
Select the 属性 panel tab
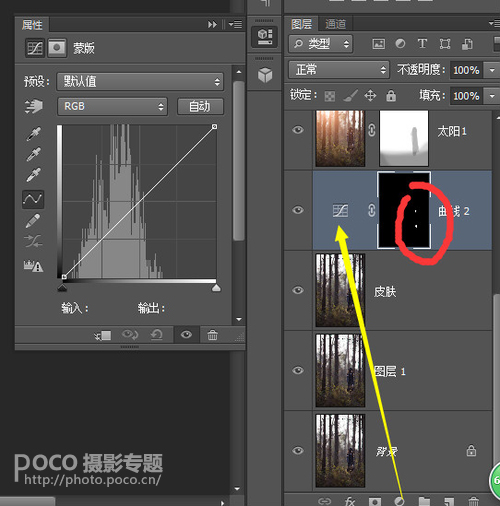32,25
